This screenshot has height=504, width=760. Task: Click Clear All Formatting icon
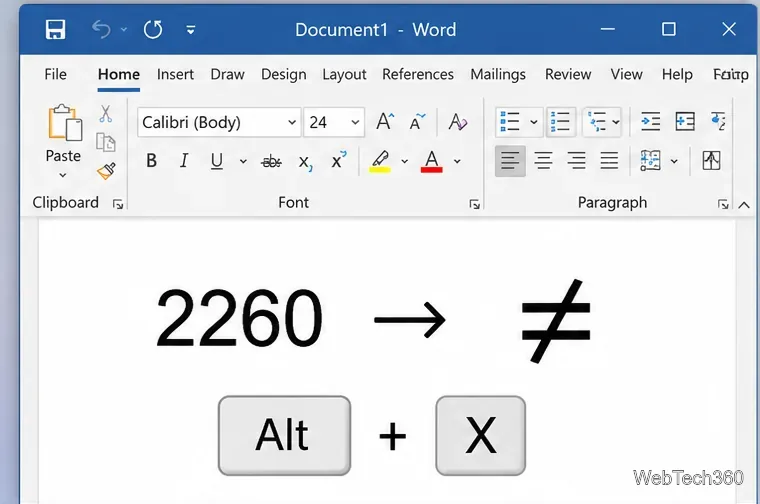[x=458, y=122]
